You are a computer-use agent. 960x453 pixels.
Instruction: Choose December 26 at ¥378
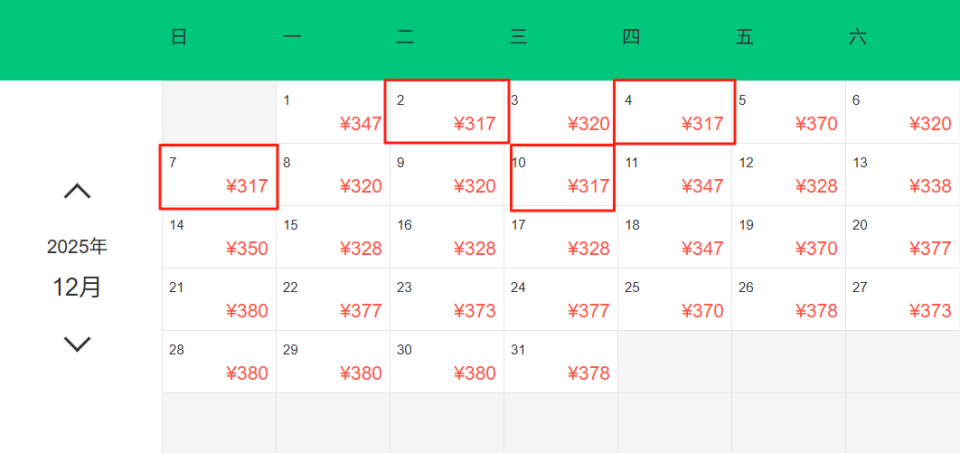pyautogui.click(x=789, y=299)
